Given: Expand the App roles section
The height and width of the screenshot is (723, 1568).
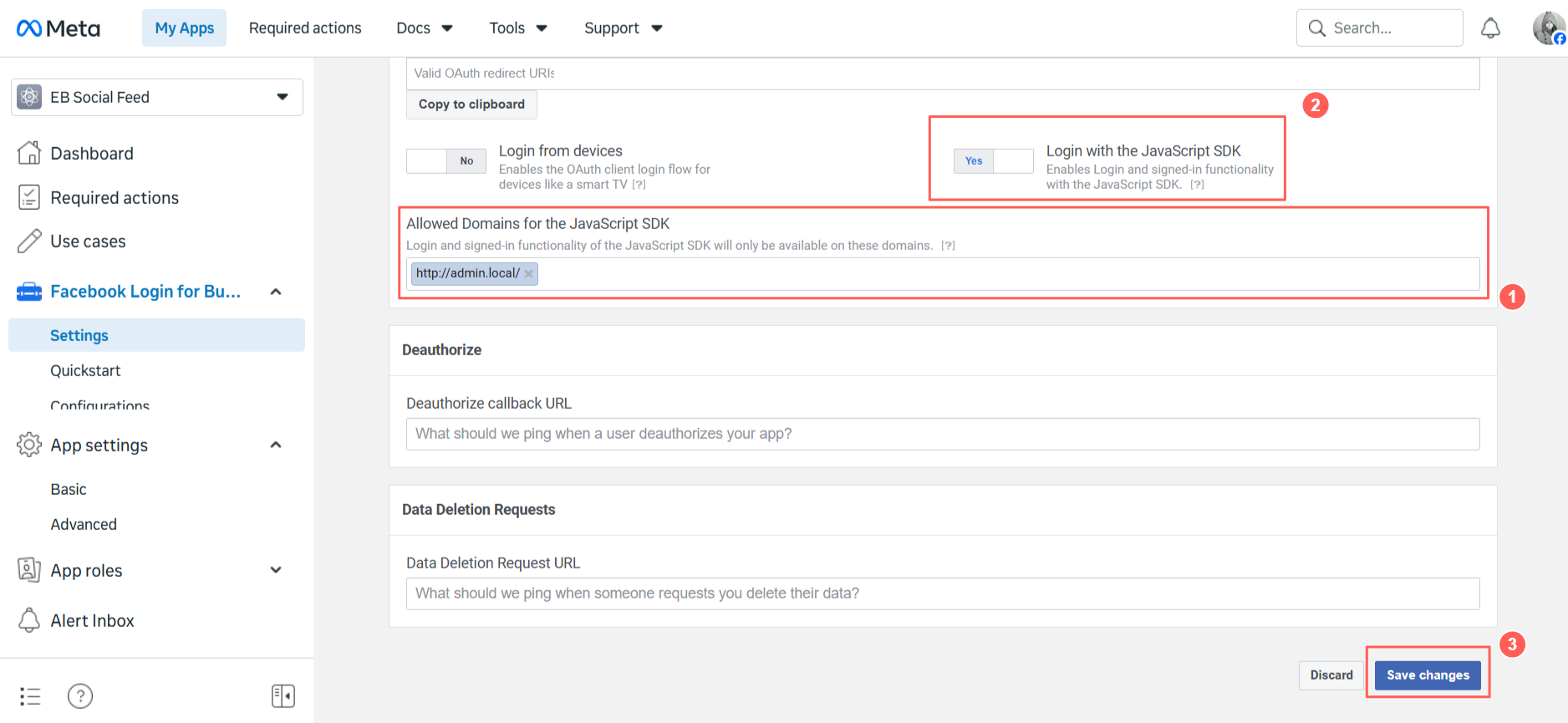Looking at the screenshot, I should [x=276, y=570].
